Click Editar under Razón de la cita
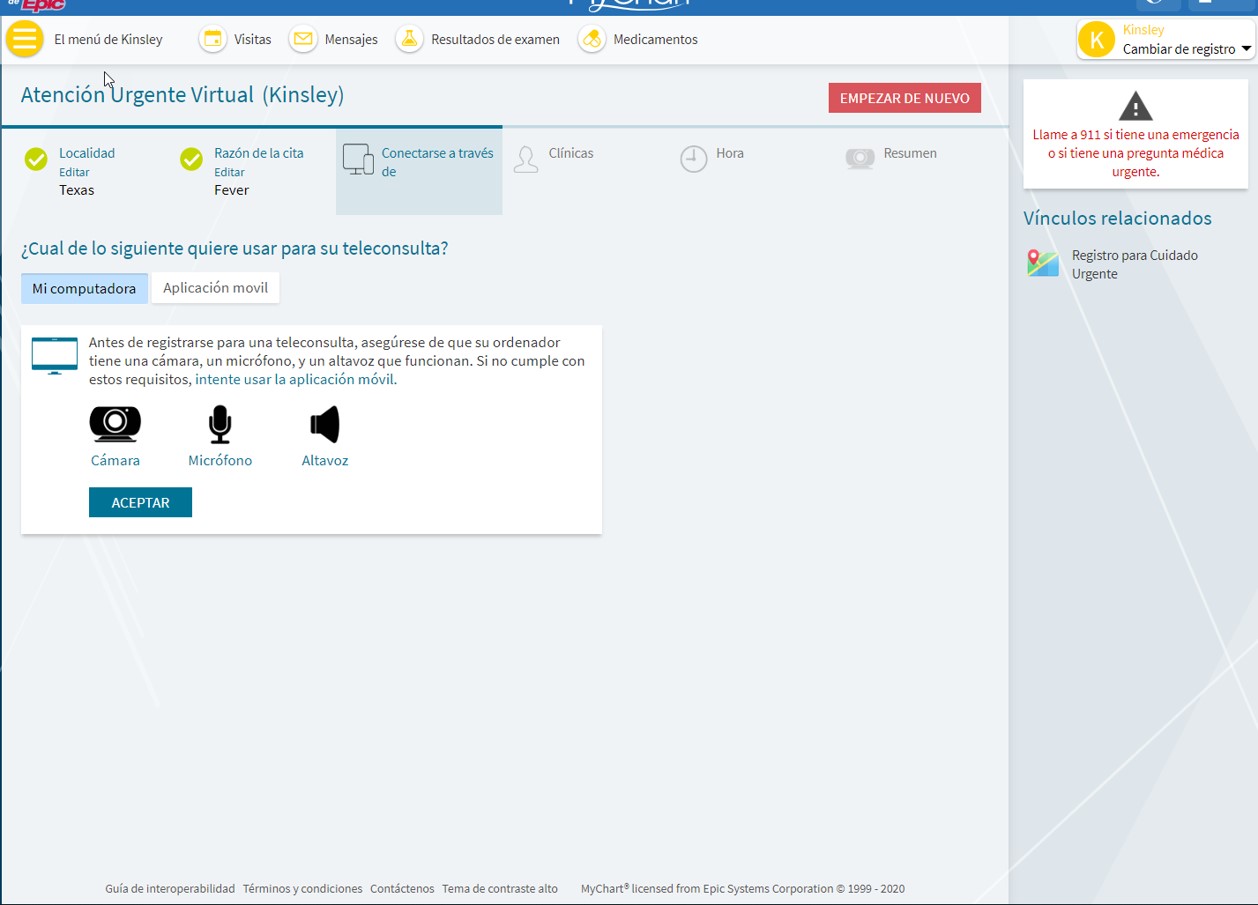Screen dimensions: 1258x905 coord(229,172)
